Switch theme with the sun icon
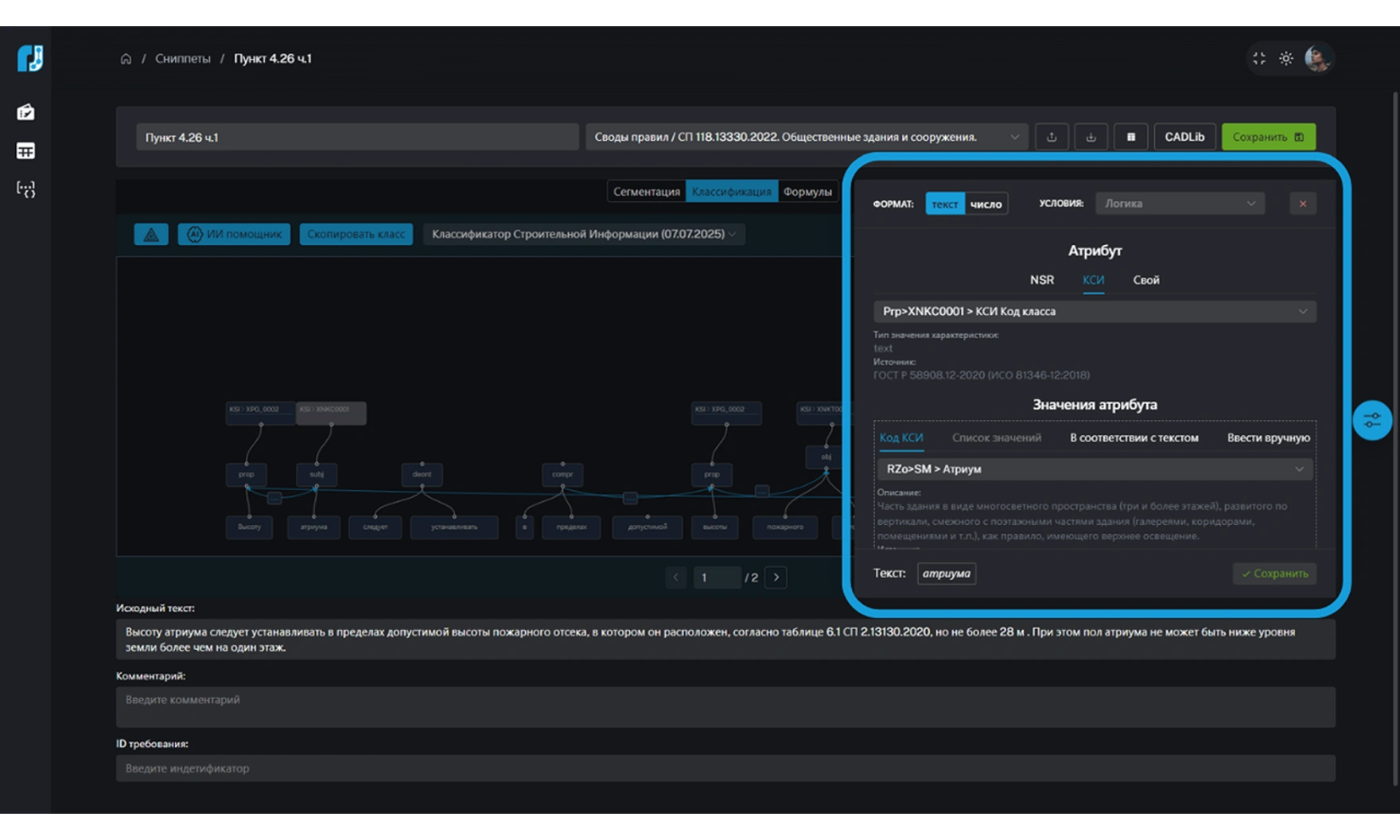Screen dimensions: 1400x840 [1285, 59]
